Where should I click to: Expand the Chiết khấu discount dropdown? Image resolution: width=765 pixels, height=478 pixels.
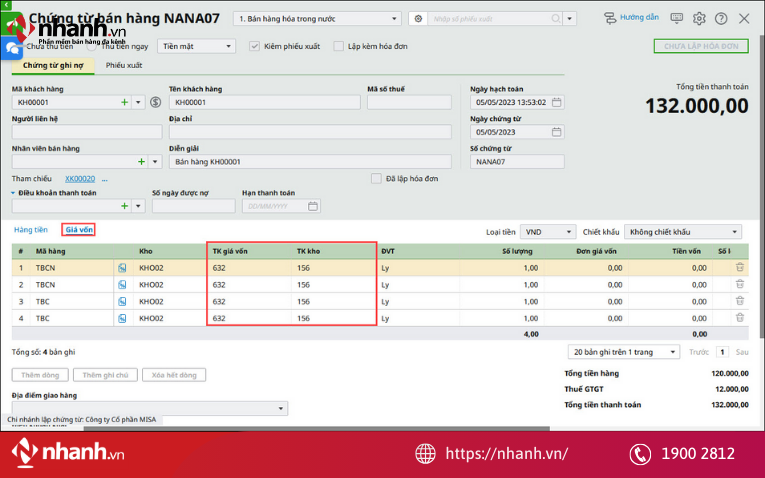(x=734, y=232)
